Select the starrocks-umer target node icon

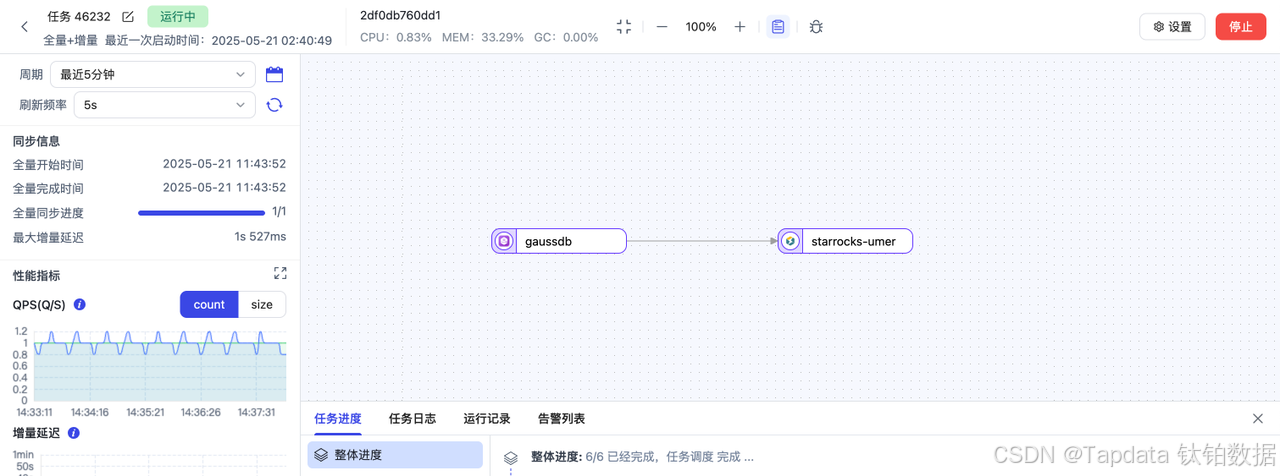[x=790, y=241]
